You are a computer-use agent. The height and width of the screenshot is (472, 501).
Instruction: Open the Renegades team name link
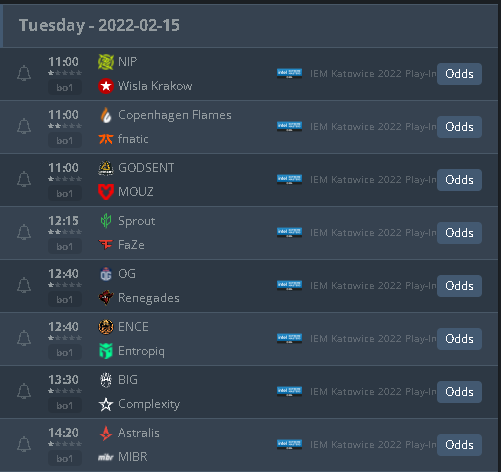coord(149,298)
